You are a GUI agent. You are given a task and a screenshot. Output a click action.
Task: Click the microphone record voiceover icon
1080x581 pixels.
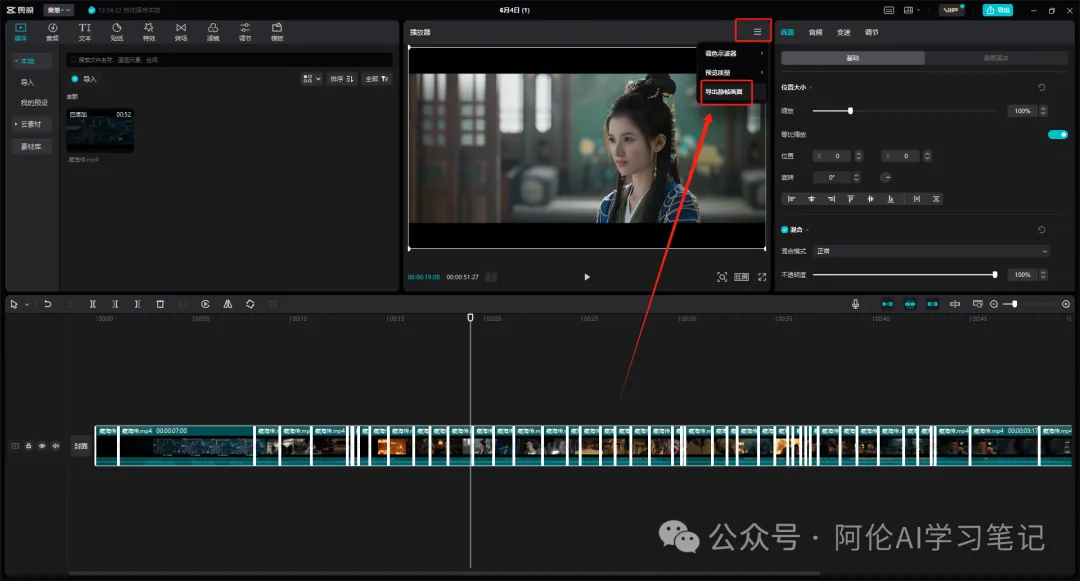pyautogui.click(x=855, y=304)
